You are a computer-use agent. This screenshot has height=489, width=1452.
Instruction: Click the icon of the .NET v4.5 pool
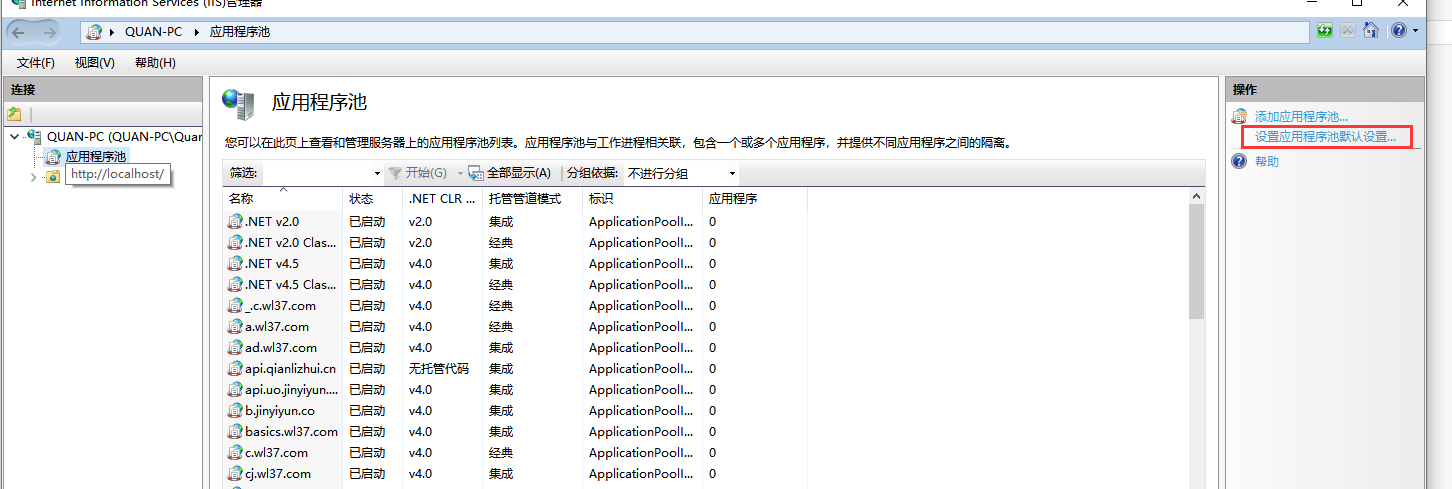pos(235,264)
